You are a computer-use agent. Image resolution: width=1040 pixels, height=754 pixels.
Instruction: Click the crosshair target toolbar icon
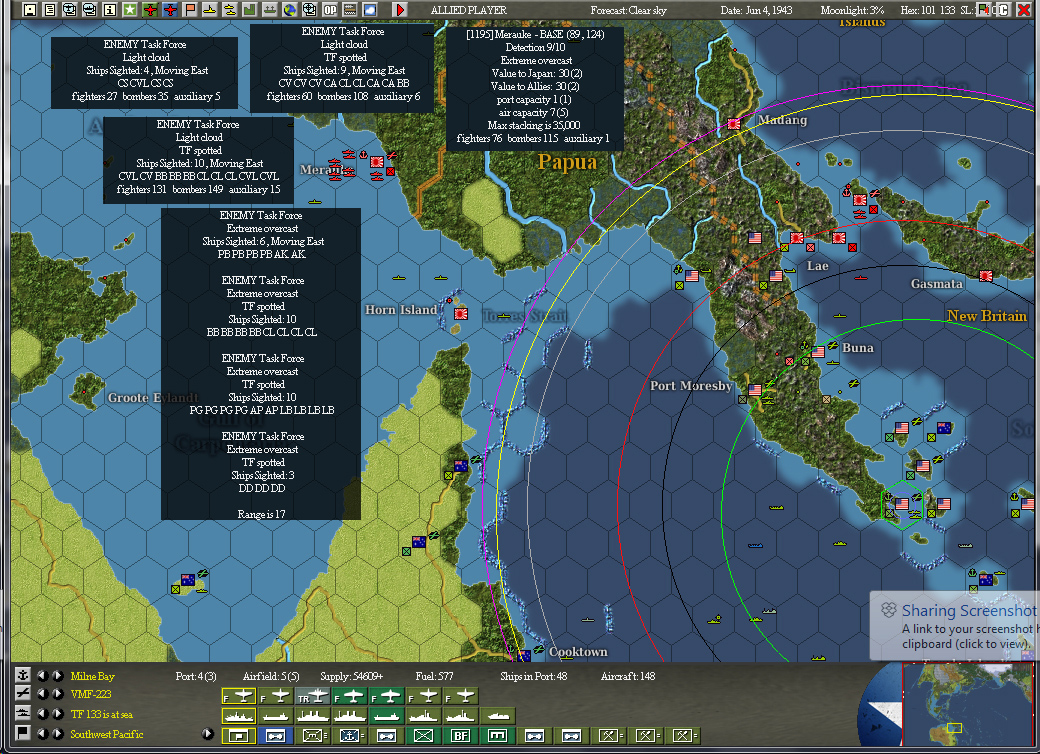click(x=309, y=9)
